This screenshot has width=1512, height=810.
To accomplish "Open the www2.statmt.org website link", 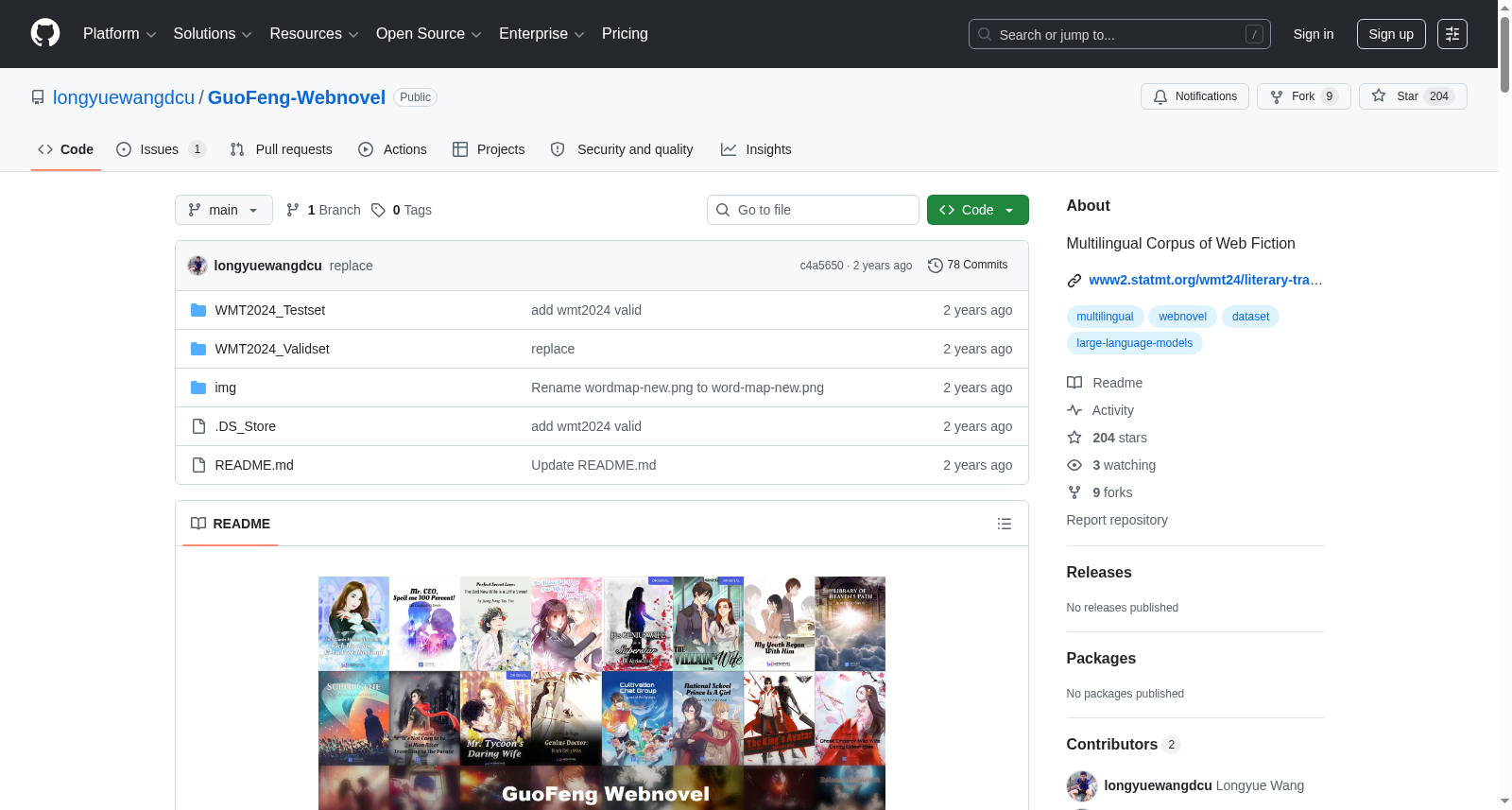I will click(x=1206, y=280).
